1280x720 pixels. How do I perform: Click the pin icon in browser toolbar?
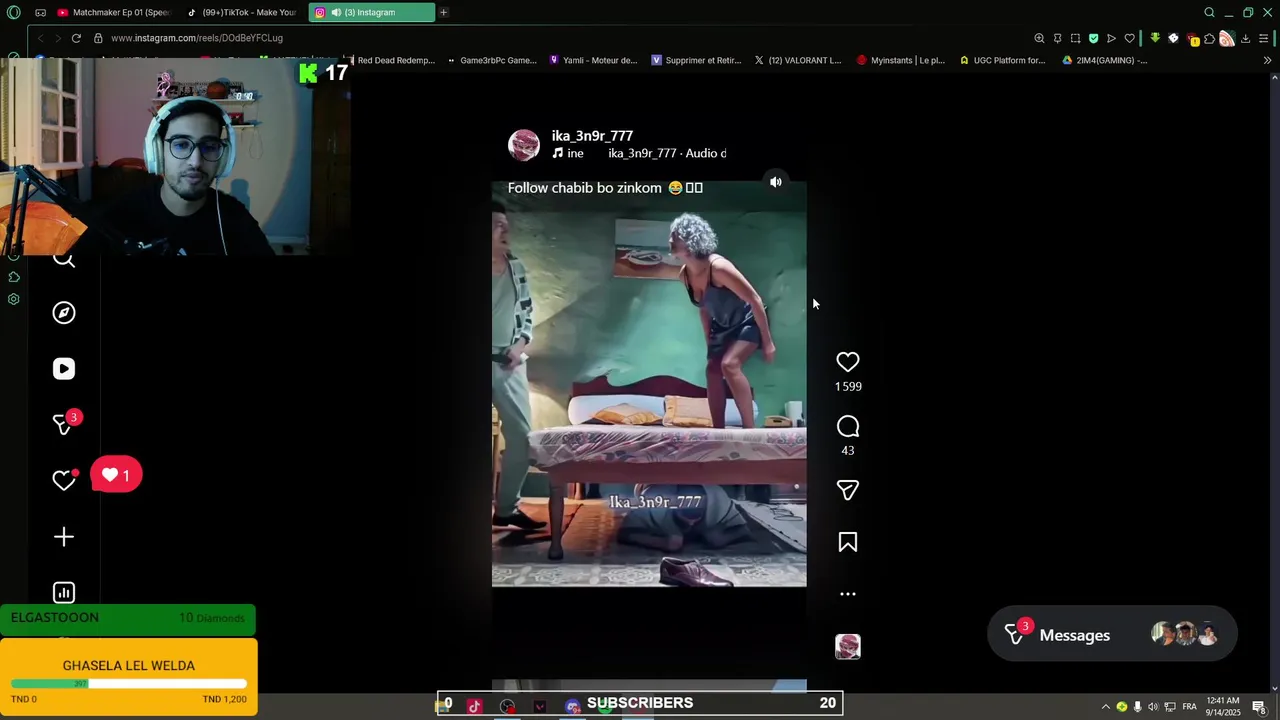point(1057,38)
